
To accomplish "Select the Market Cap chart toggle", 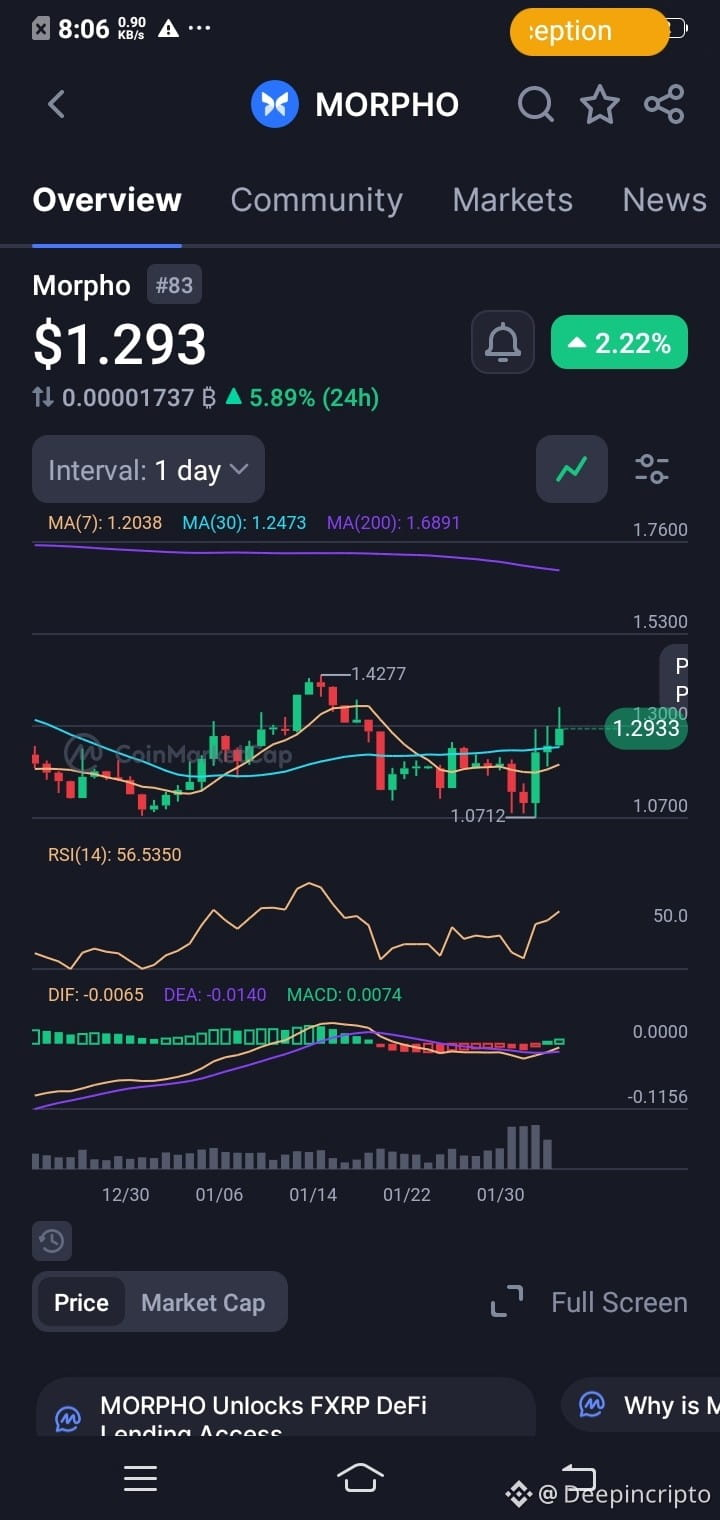I will pos(203,1302).
